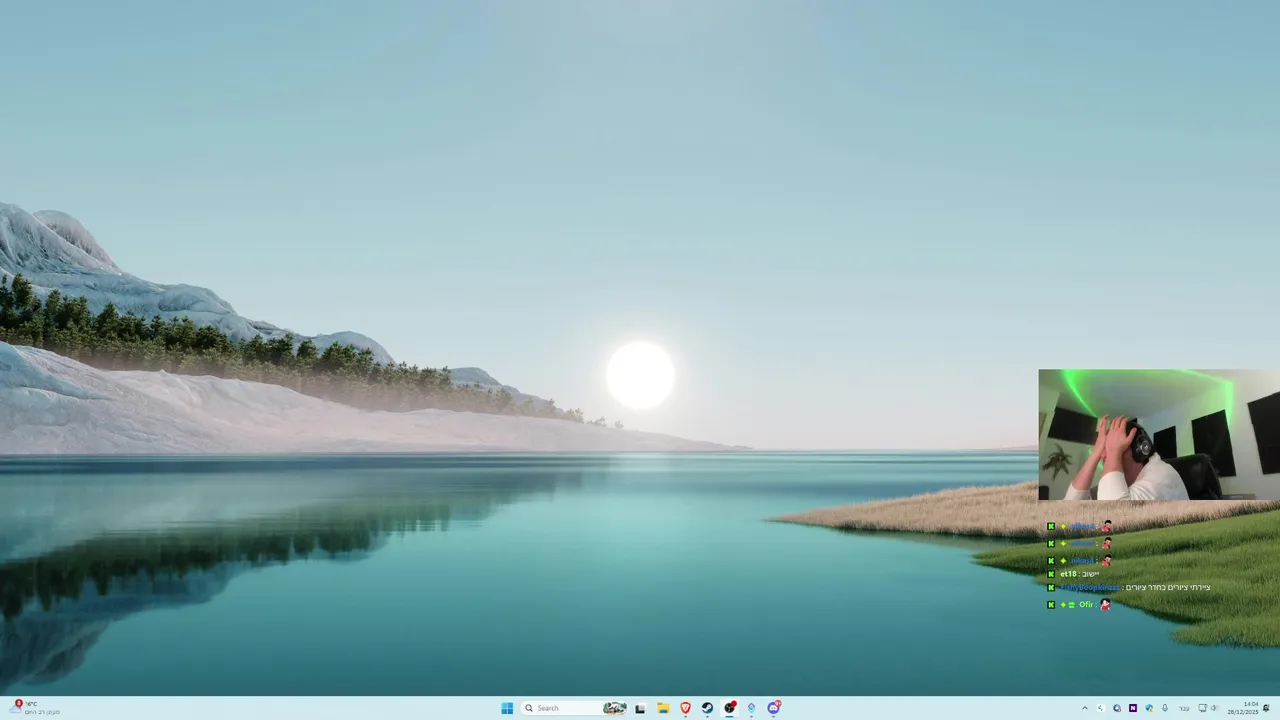Open OBS Studio from the taskbar
Image resolution: width=1280 pixels, height=720 pixels.
[730, 708]
